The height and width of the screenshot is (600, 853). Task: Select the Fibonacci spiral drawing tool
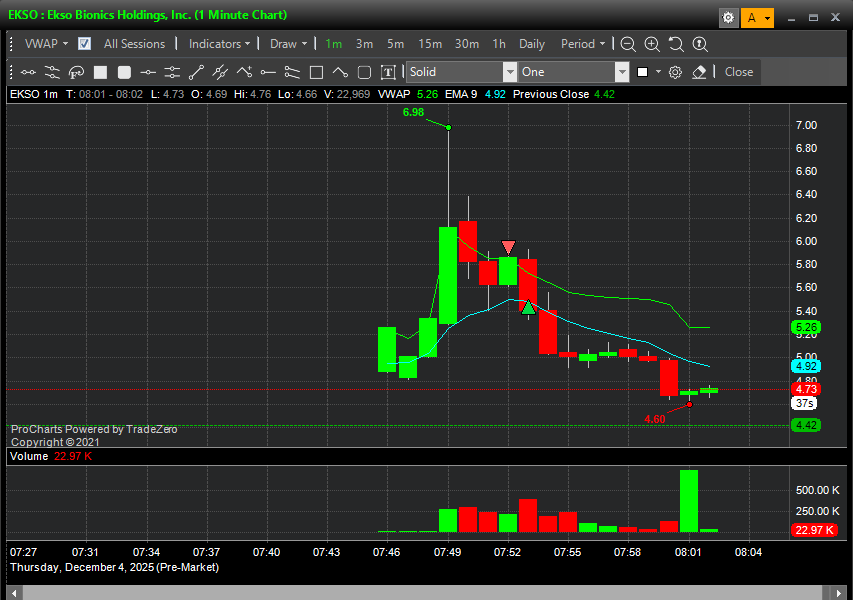(x=76, y=72)
